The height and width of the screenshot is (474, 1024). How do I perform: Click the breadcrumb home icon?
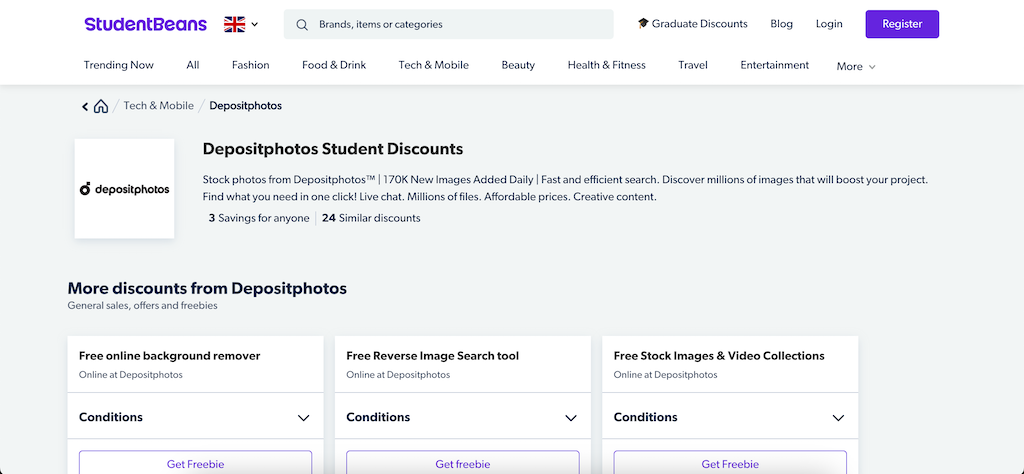(101, 106)
